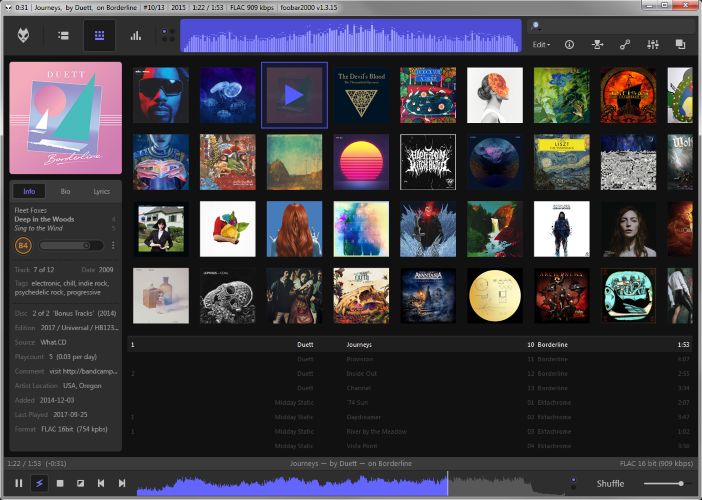
Task: Skip to the next track
Action: [x=122, y=484]
